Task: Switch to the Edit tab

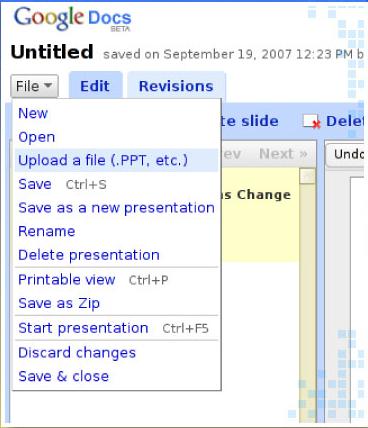Action: click(x=95, y=86)
